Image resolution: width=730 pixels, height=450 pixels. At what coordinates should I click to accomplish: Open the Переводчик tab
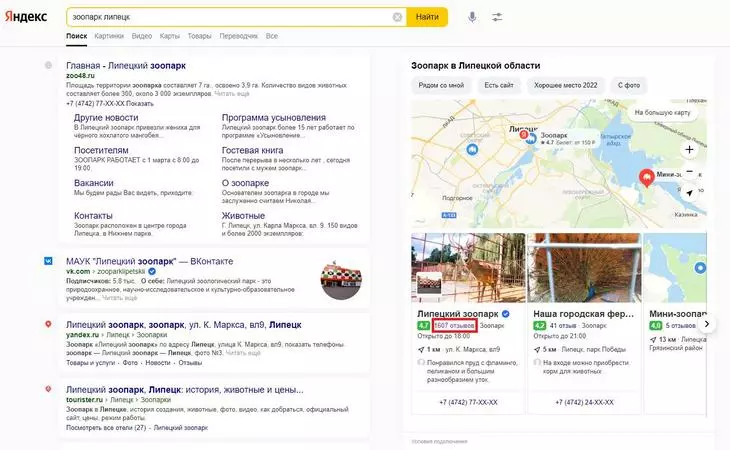(x=238, y=36)
